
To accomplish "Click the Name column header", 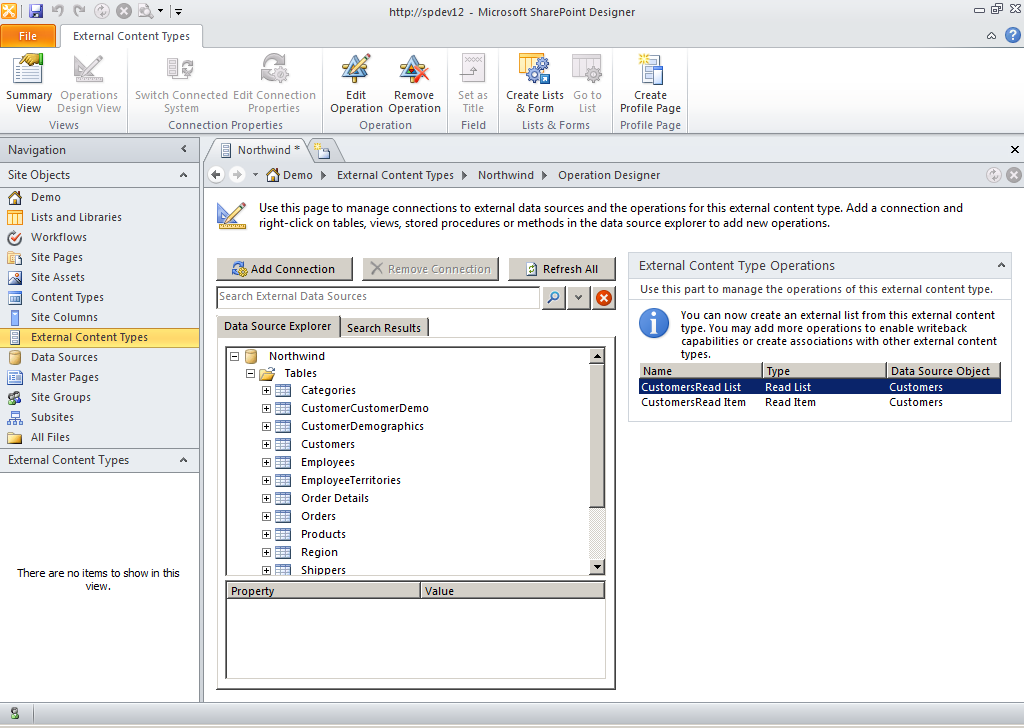I will (x=701, y=371).
